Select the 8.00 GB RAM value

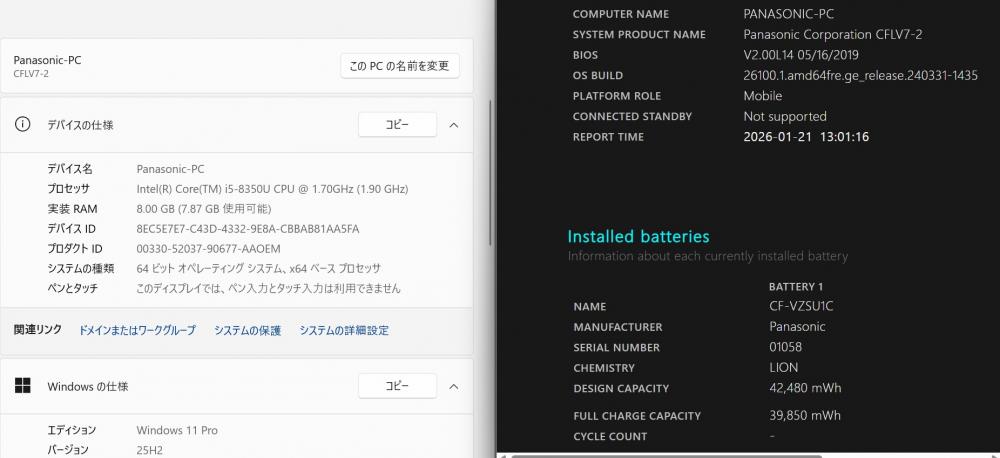tap(204, 209)
